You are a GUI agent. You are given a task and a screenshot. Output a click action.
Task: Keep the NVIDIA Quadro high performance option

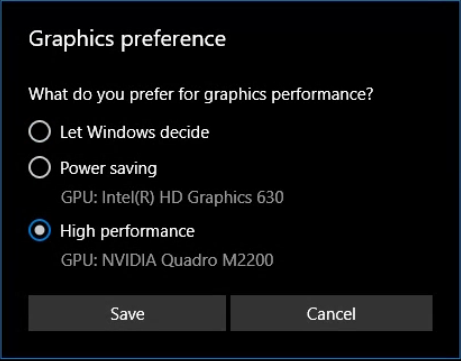[40, 230]
